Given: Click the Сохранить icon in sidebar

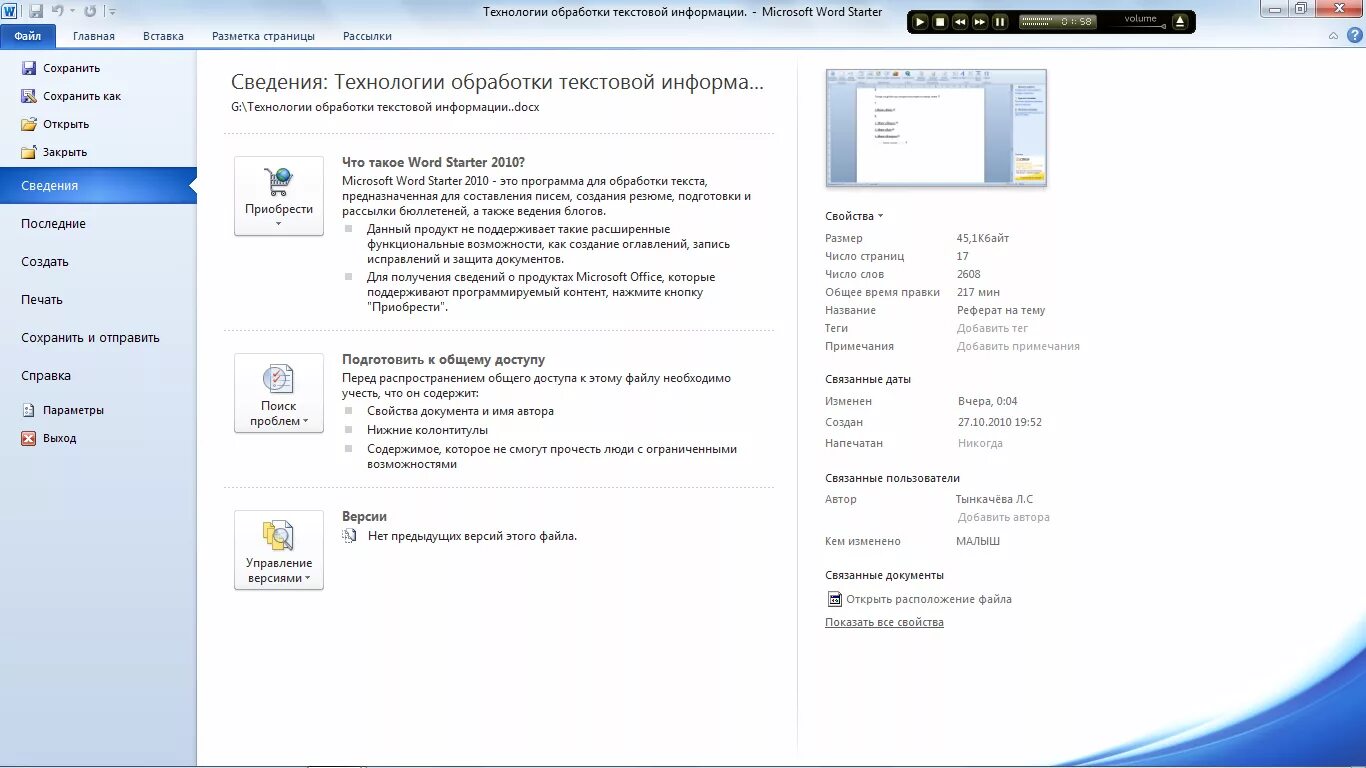Looking at the screenshot, I should click(x=28, y=68).
